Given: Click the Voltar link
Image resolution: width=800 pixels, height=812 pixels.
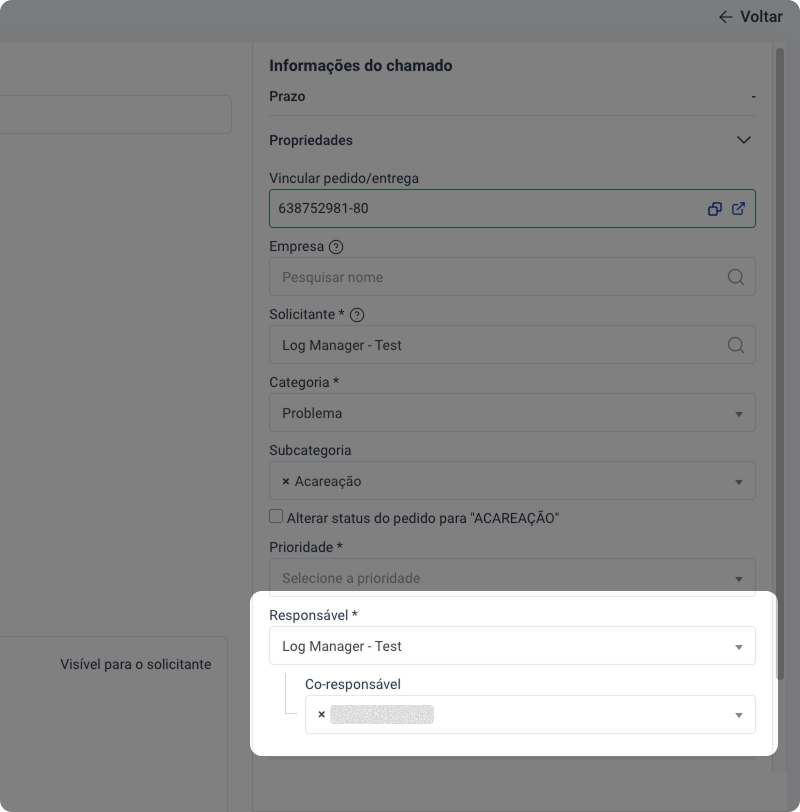Looking at the screenshot, I should pos(761,17).
